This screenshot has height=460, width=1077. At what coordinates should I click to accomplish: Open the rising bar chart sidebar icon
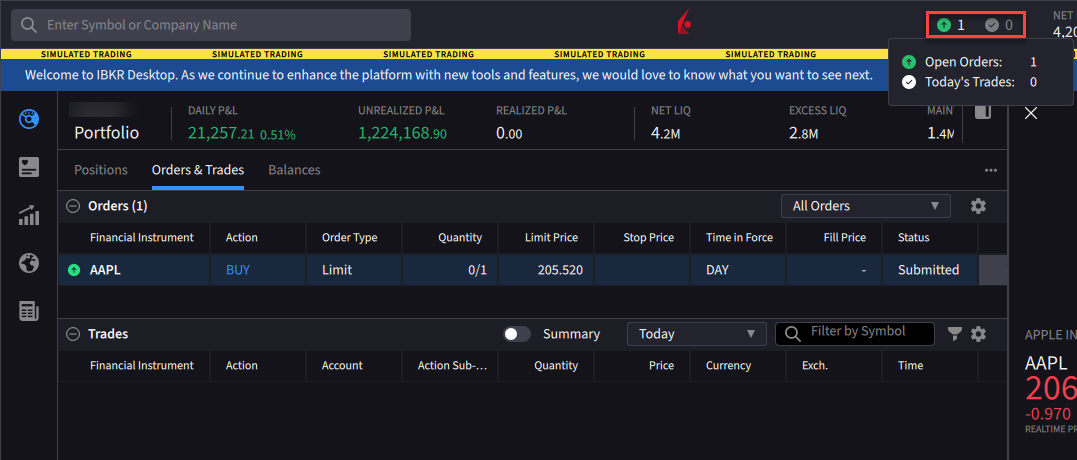(x=29, y=215)
